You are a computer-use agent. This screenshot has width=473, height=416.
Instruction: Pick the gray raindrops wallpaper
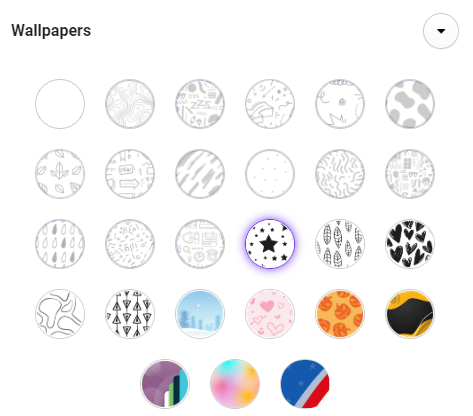tap(60, 244)
